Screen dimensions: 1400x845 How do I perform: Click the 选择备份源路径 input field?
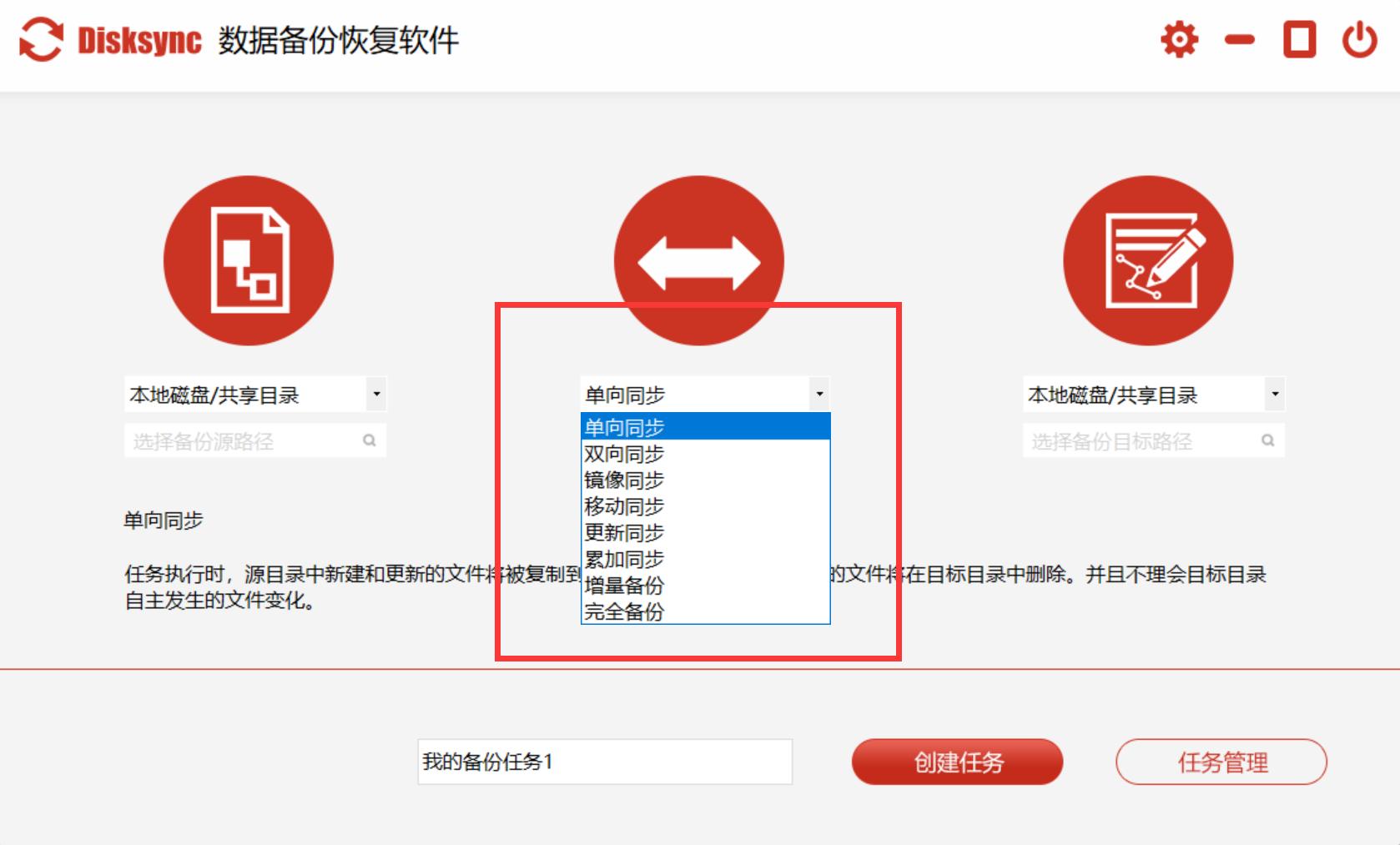pos(242,440)
